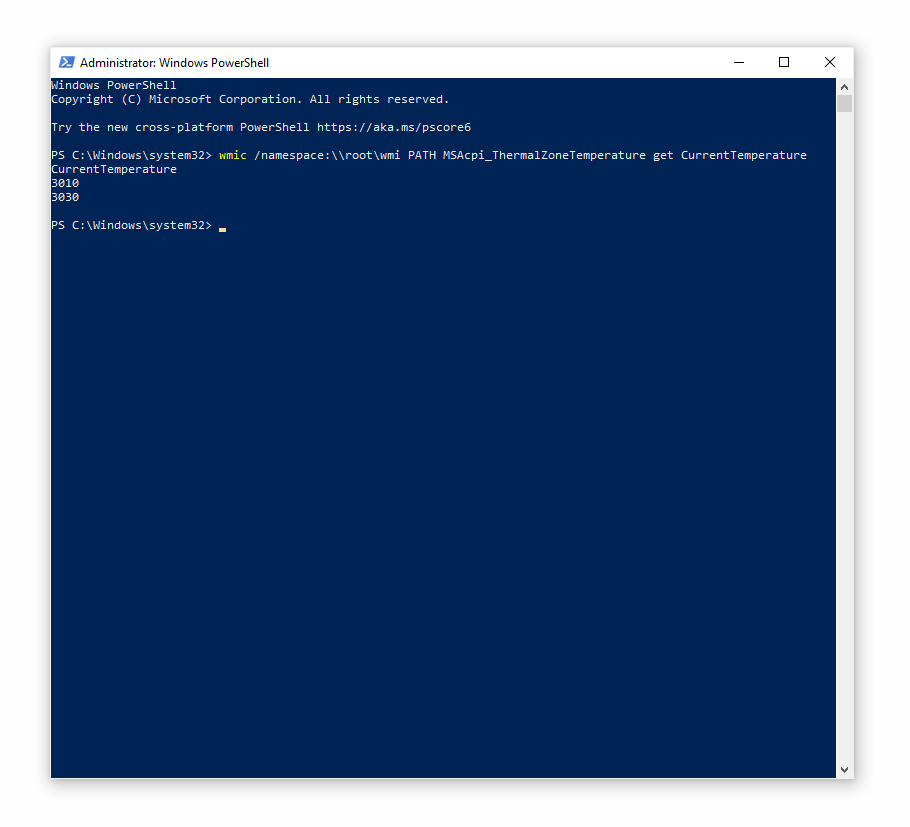Screen dimensions: 910x827
Task: Click the /namespace:\\root\wmi argument
Action: tap(327, 155)
